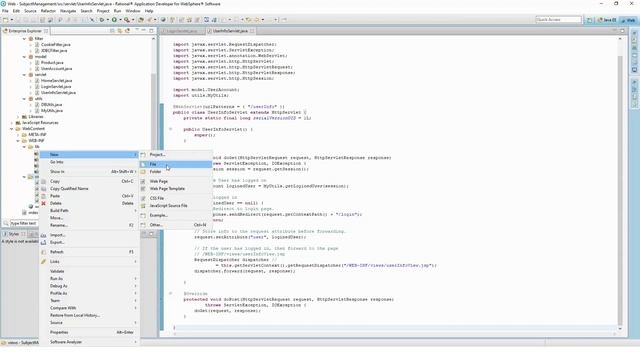Screen dimensions: 640x360
Task: Open Run dropdown arrow in toolbar
Action: point(120,20)
